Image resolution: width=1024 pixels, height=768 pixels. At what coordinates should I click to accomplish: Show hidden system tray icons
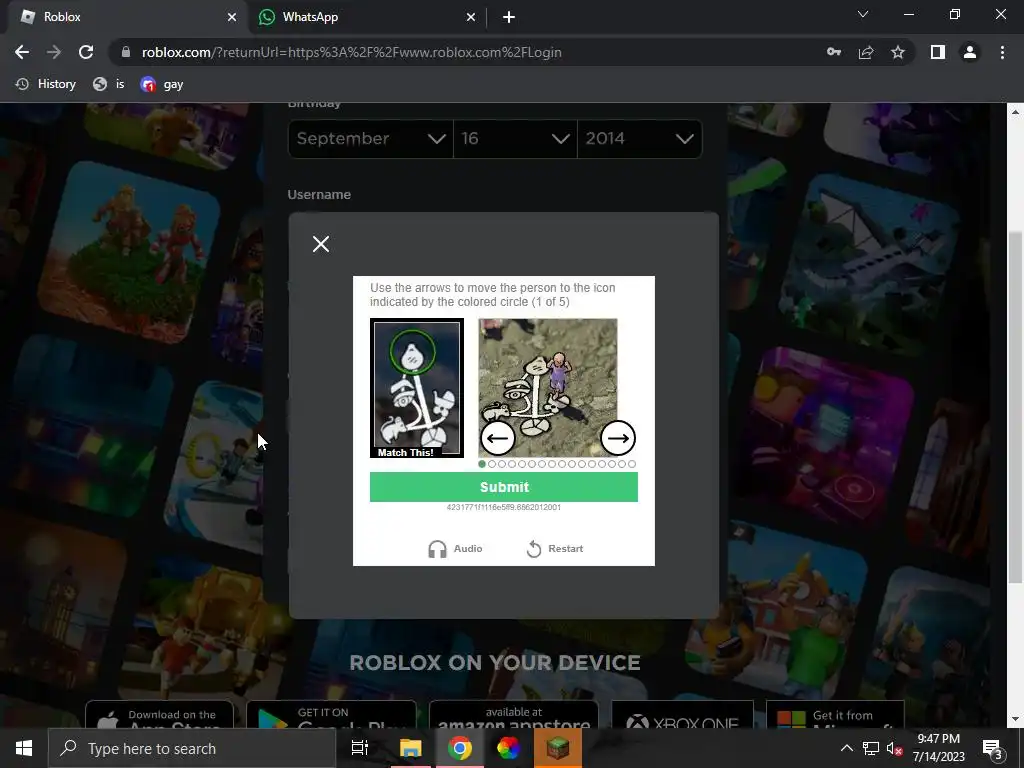pos(846,748)
